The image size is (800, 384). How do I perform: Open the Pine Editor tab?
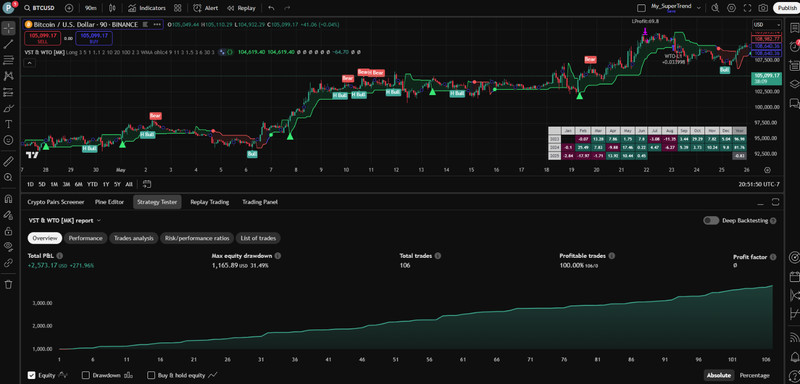point(109,202)
